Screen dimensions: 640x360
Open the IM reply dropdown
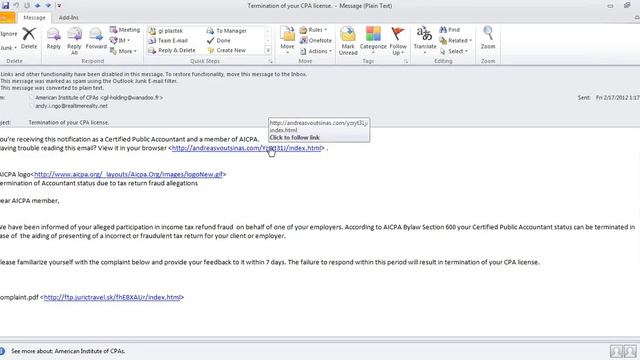(120, 40)
